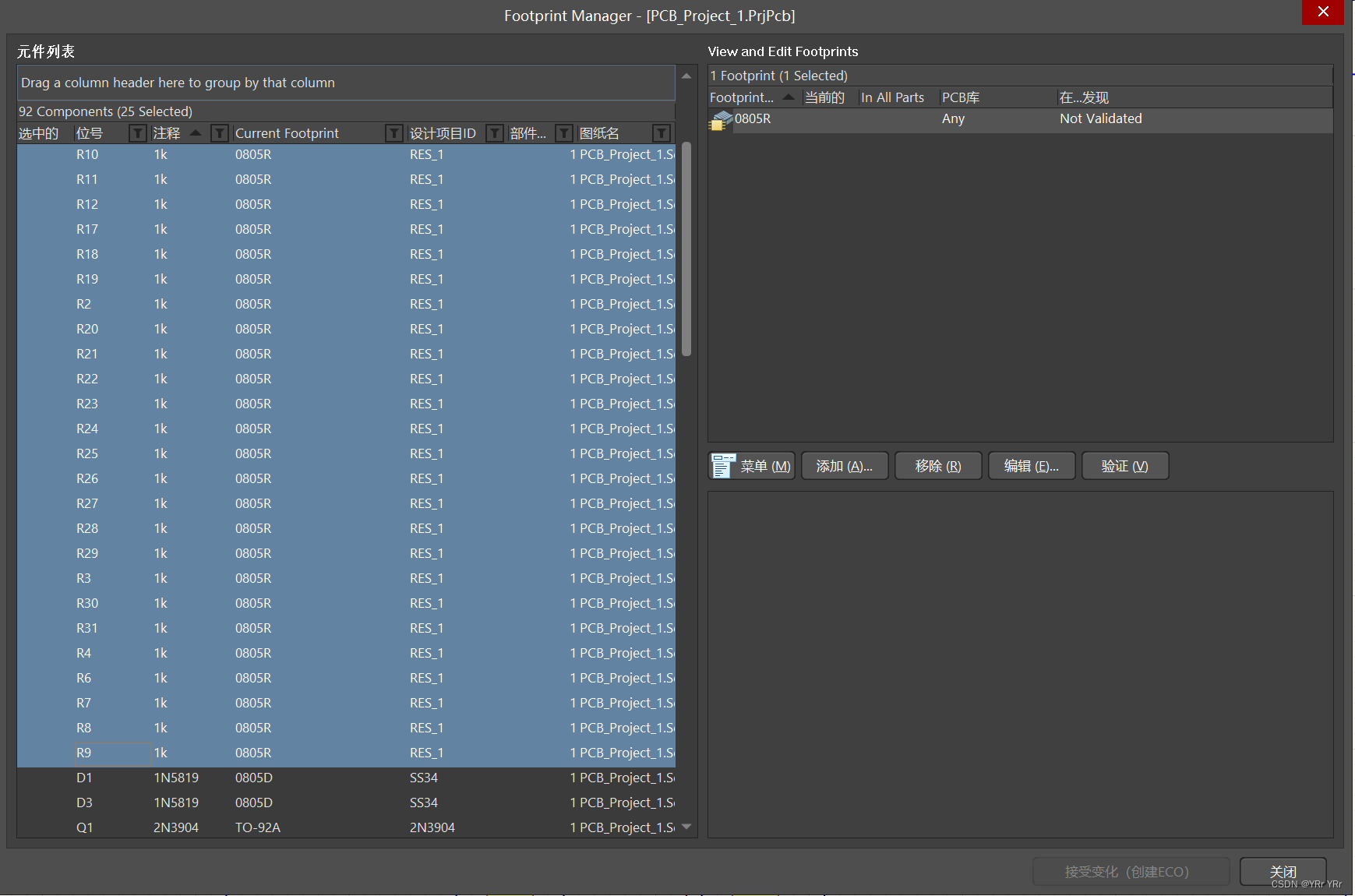
Task: Select component row R30
Action: (x=346, y=603)
